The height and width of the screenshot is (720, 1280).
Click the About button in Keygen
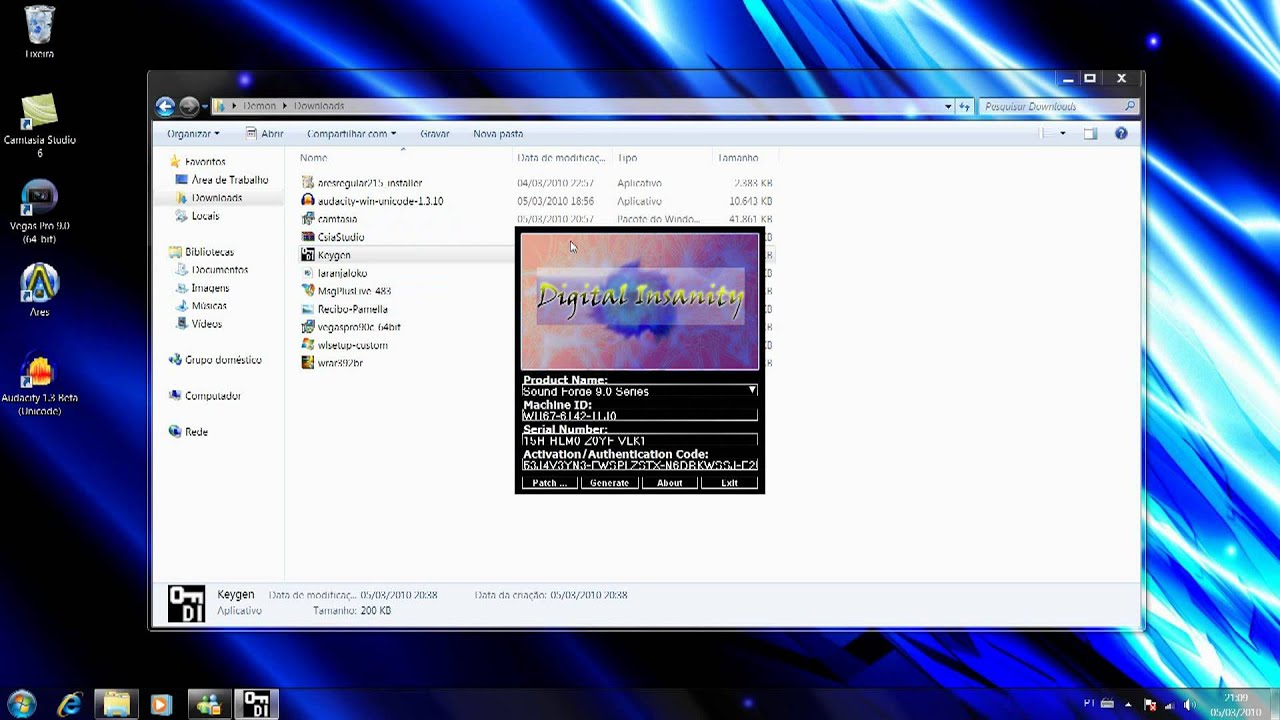pyautogui.click(x=669, y=483)
